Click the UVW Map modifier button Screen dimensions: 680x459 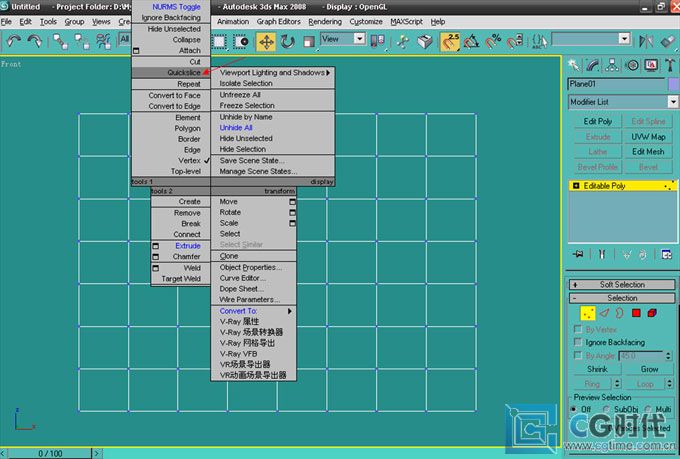[648, 136]
